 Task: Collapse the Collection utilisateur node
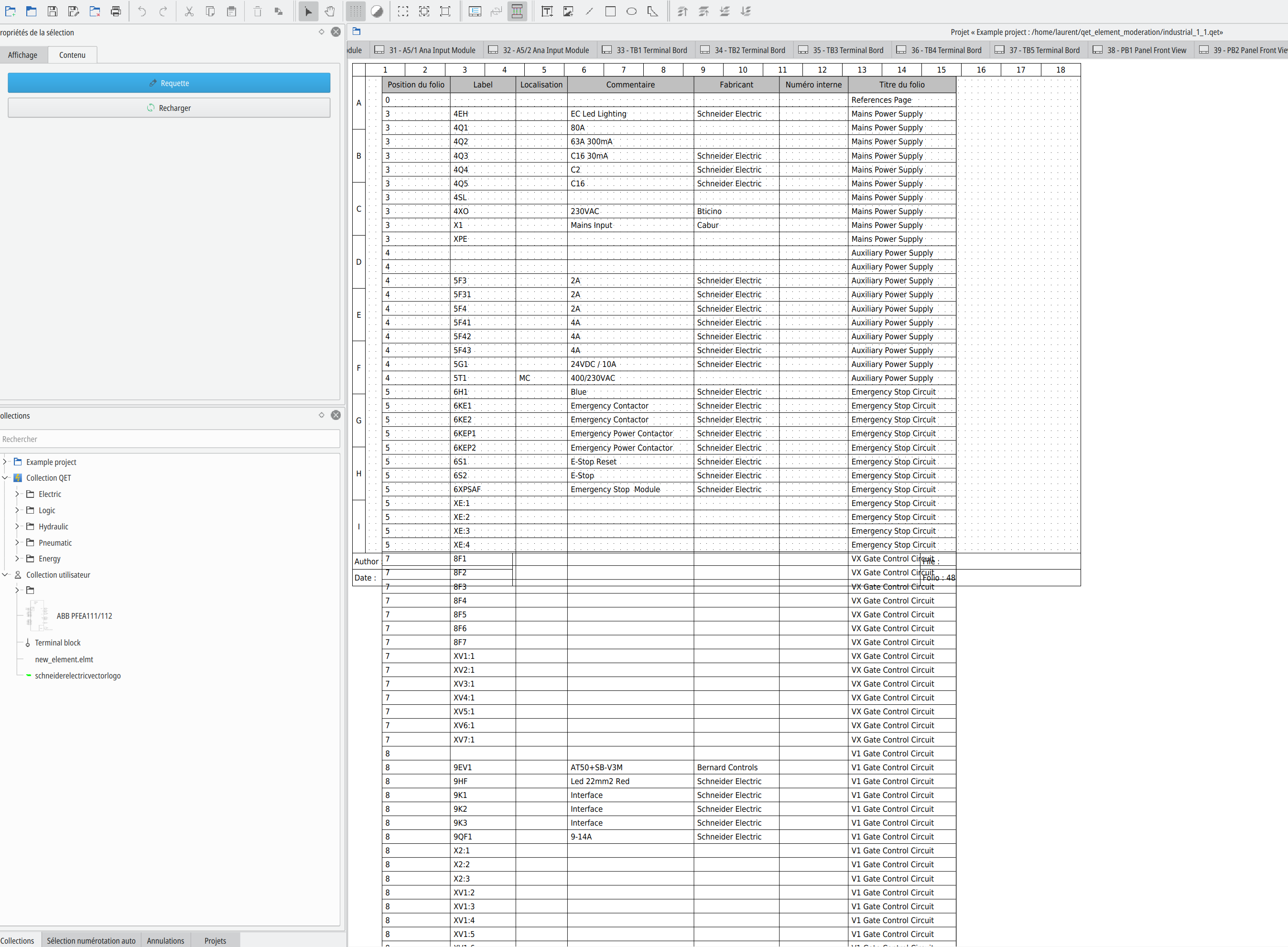pyautogui.click(x=5, y=574)
